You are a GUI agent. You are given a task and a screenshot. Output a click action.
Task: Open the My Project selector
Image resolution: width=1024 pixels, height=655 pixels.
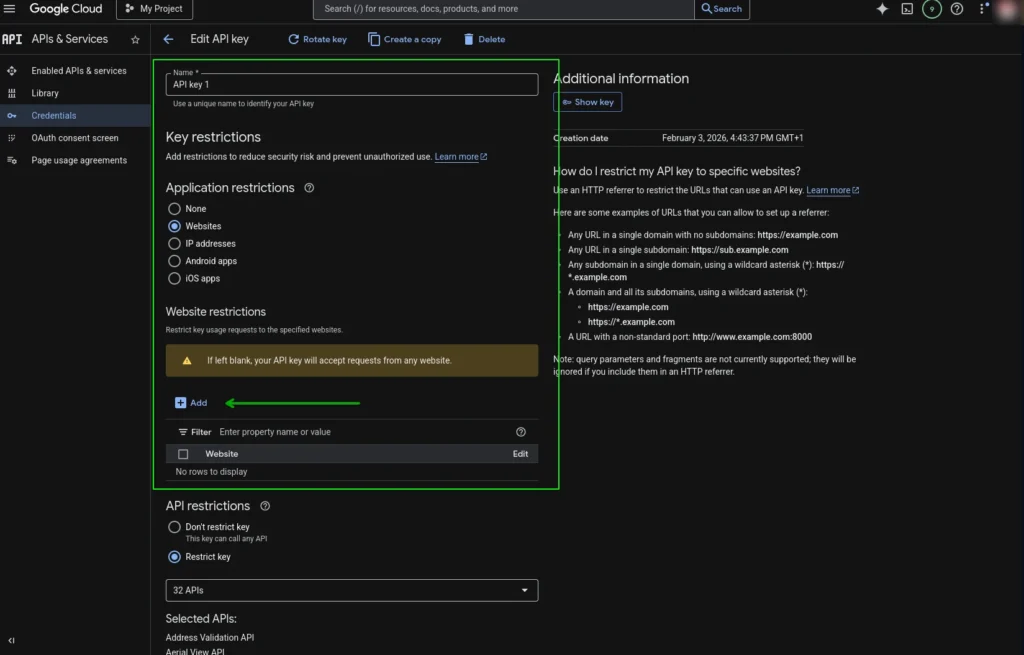click(154, 9)
